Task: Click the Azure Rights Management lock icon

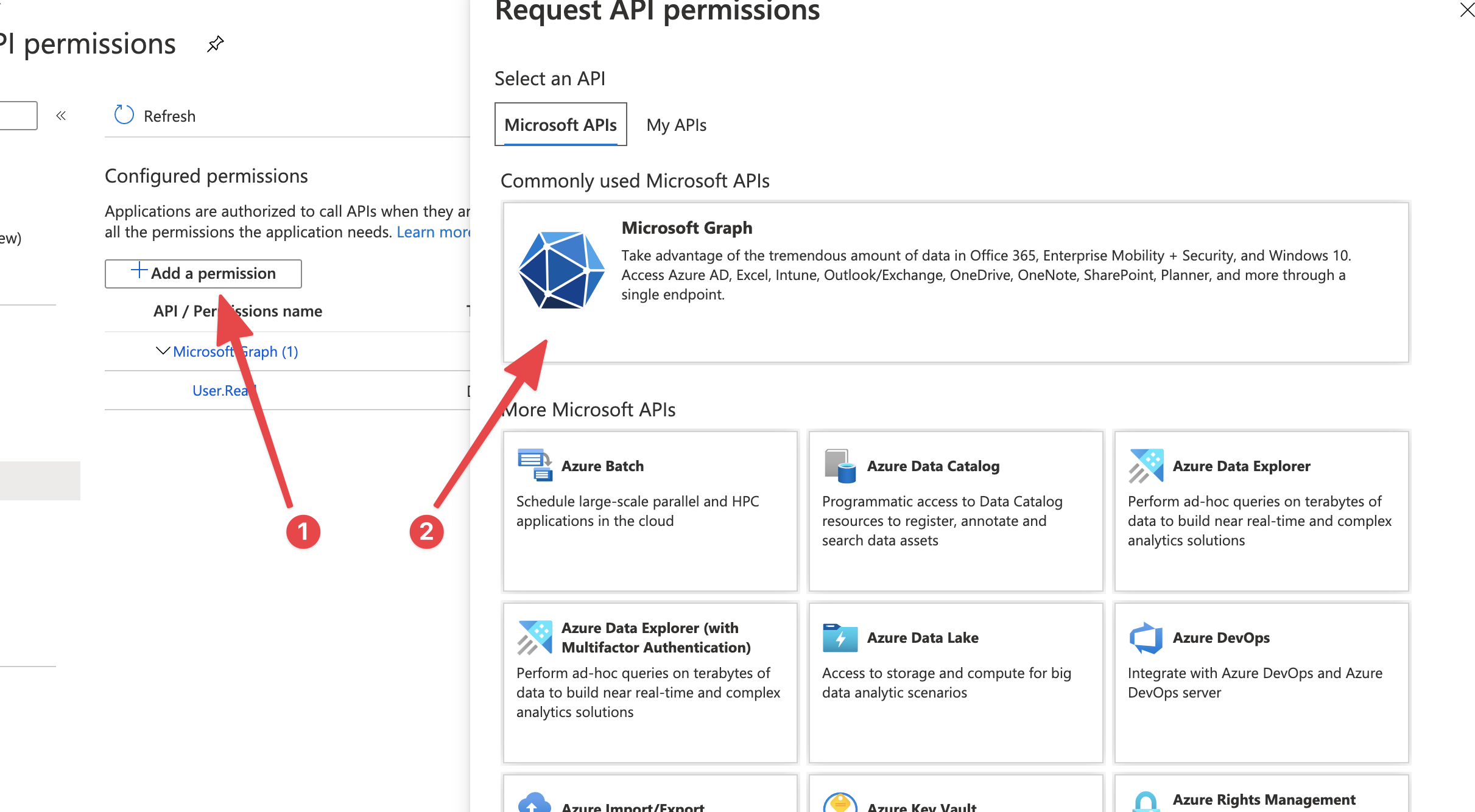Action: [x=1146, y=803]
